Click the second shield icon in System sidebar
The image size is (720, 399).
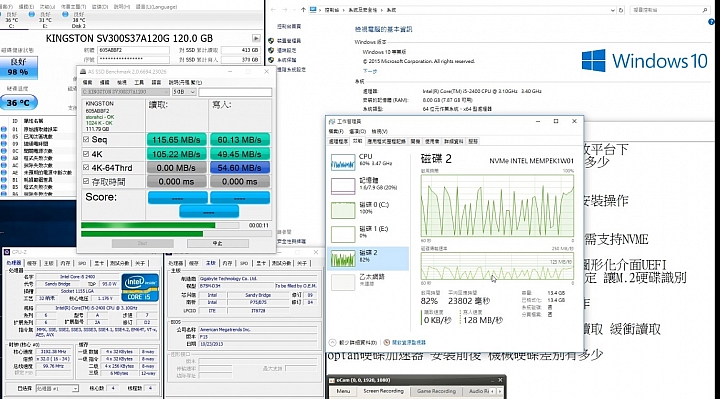point(271,50)
